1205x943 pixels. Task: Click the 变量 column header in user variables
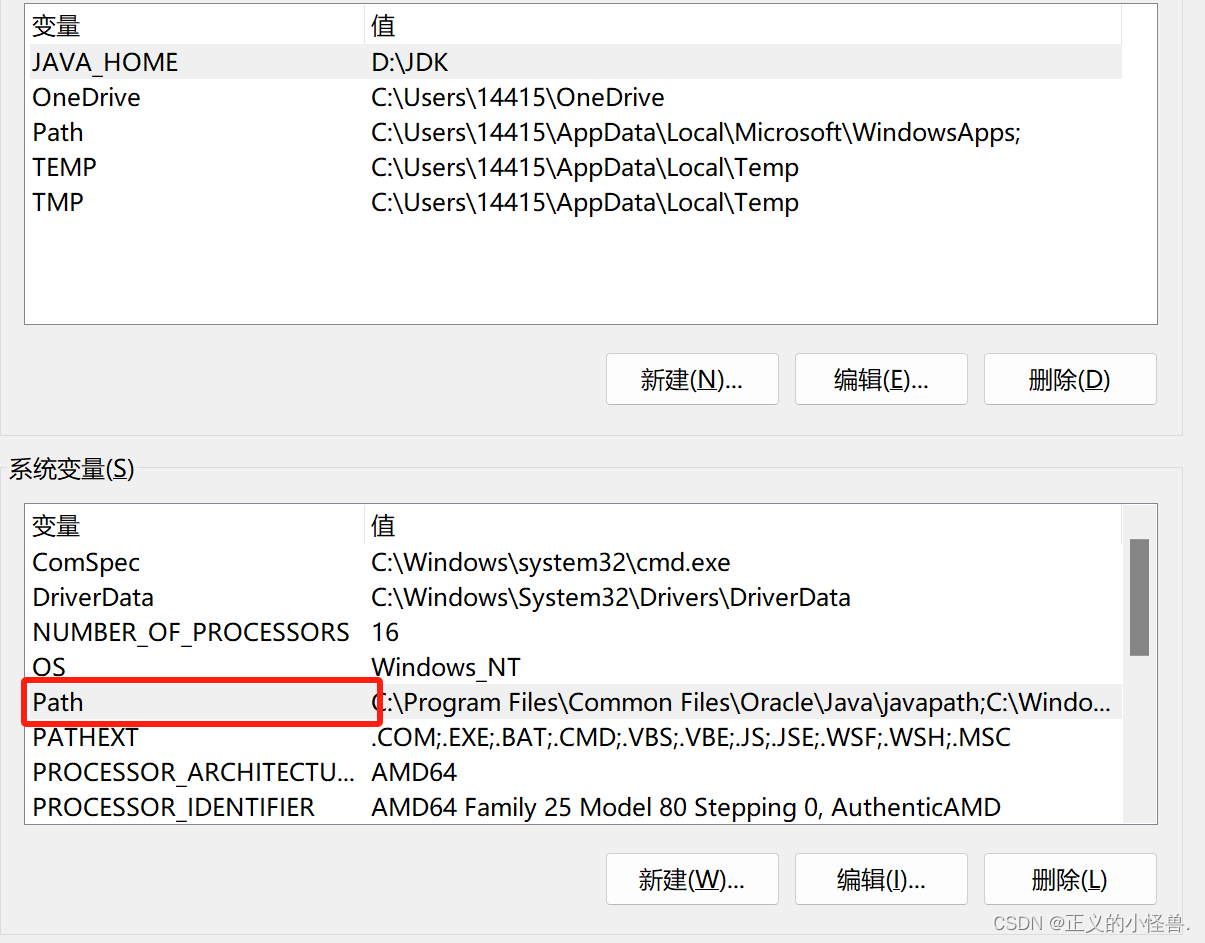click(x=196, y=25)
